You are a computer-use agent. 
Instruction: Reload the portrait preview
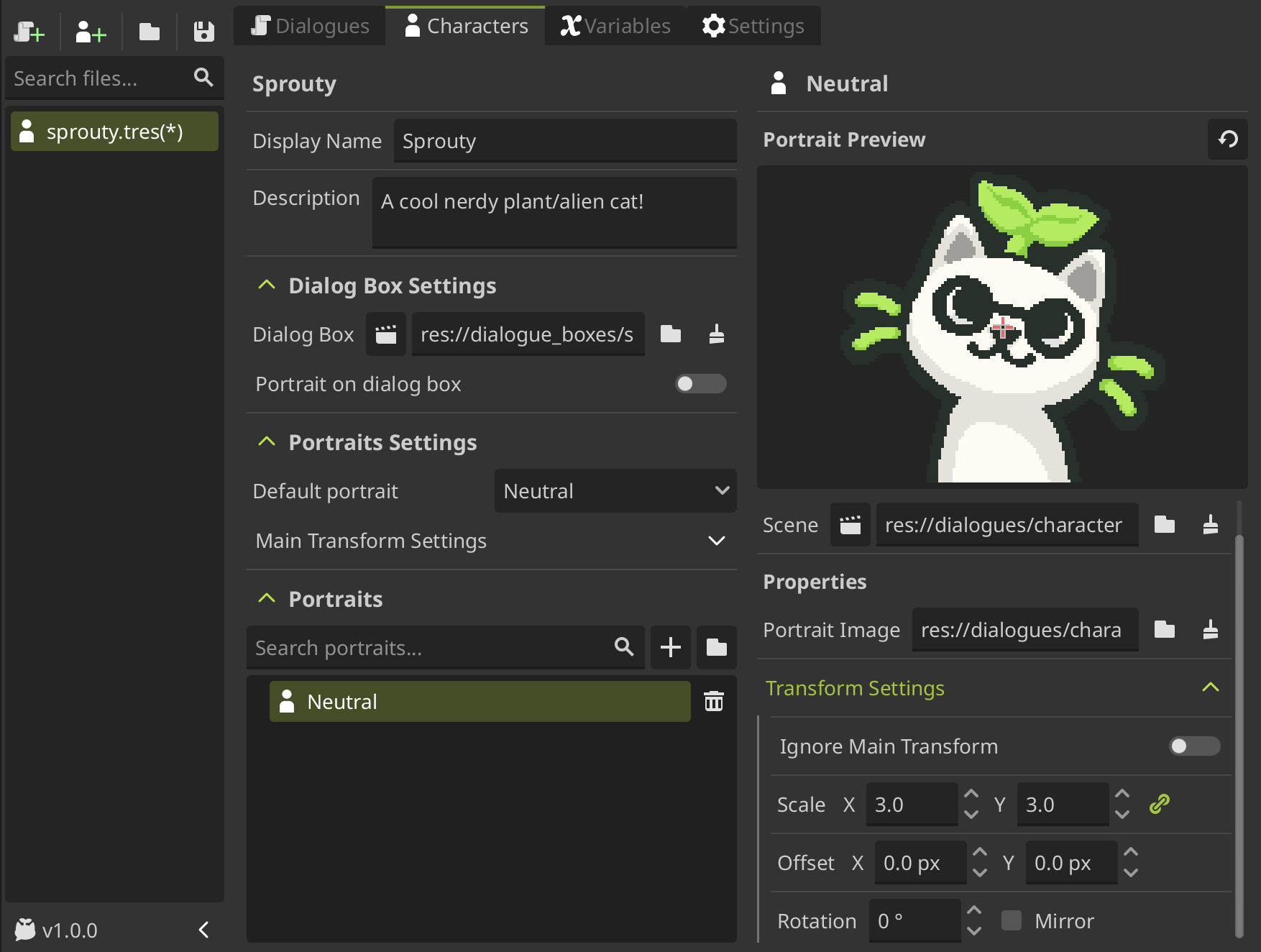1228,139
